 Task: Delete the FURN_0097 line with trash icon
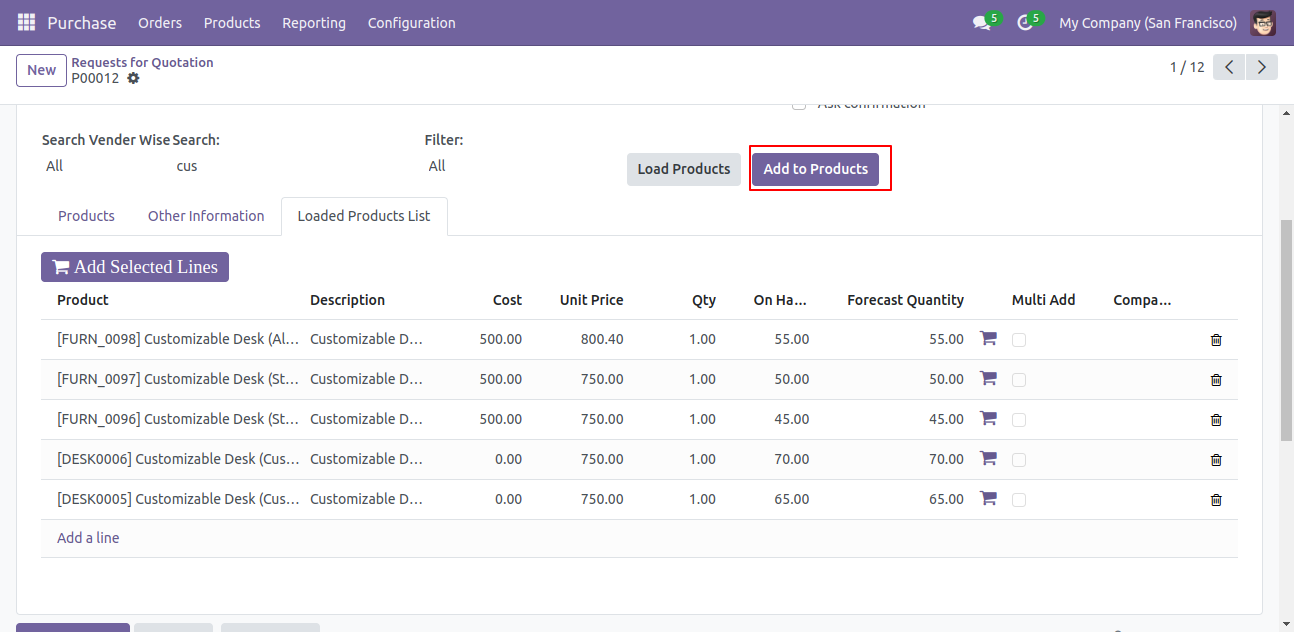[x=1216, y=380]
